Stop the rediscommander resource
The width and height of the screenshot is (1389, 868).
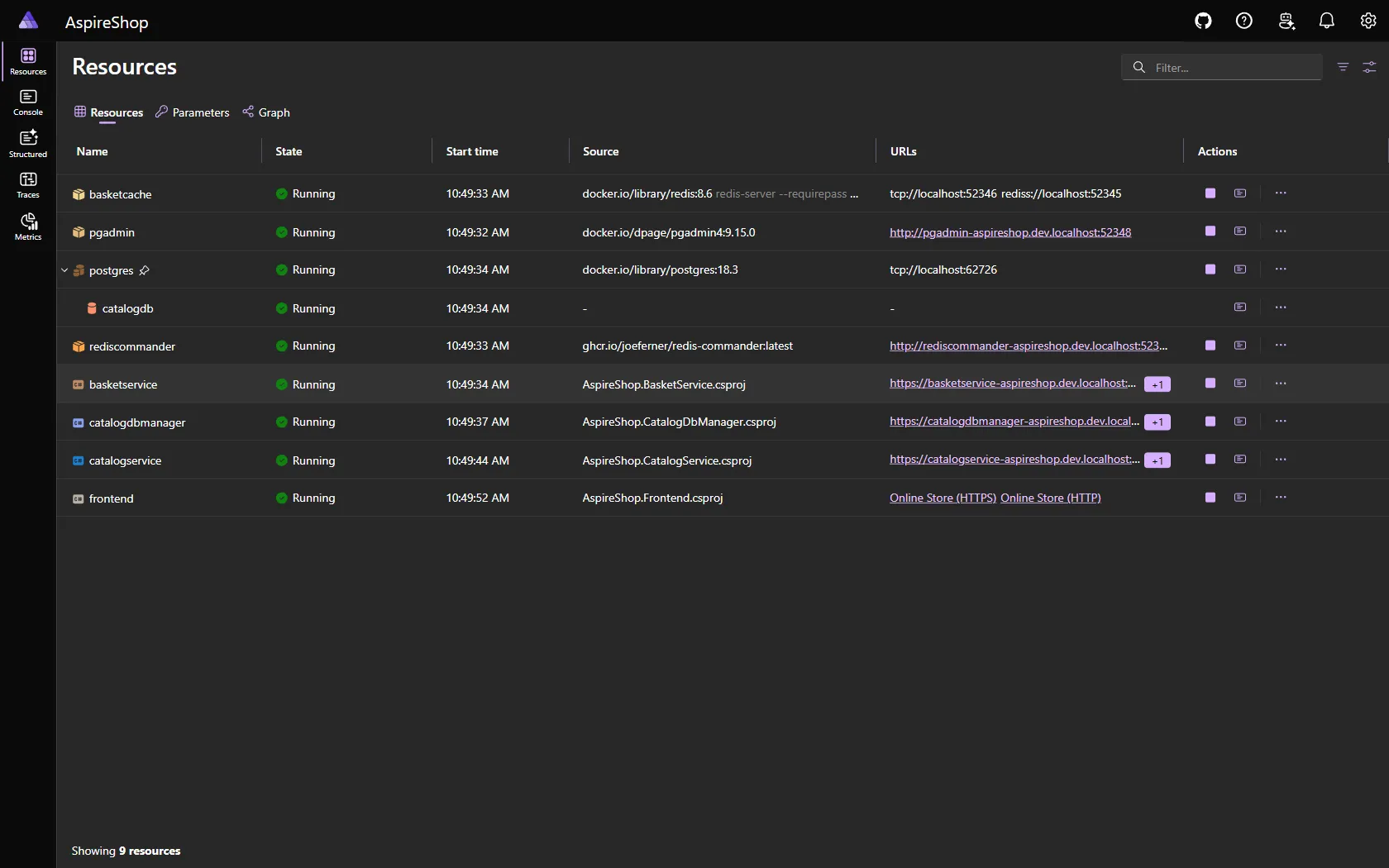click(x=1210, y=346)
